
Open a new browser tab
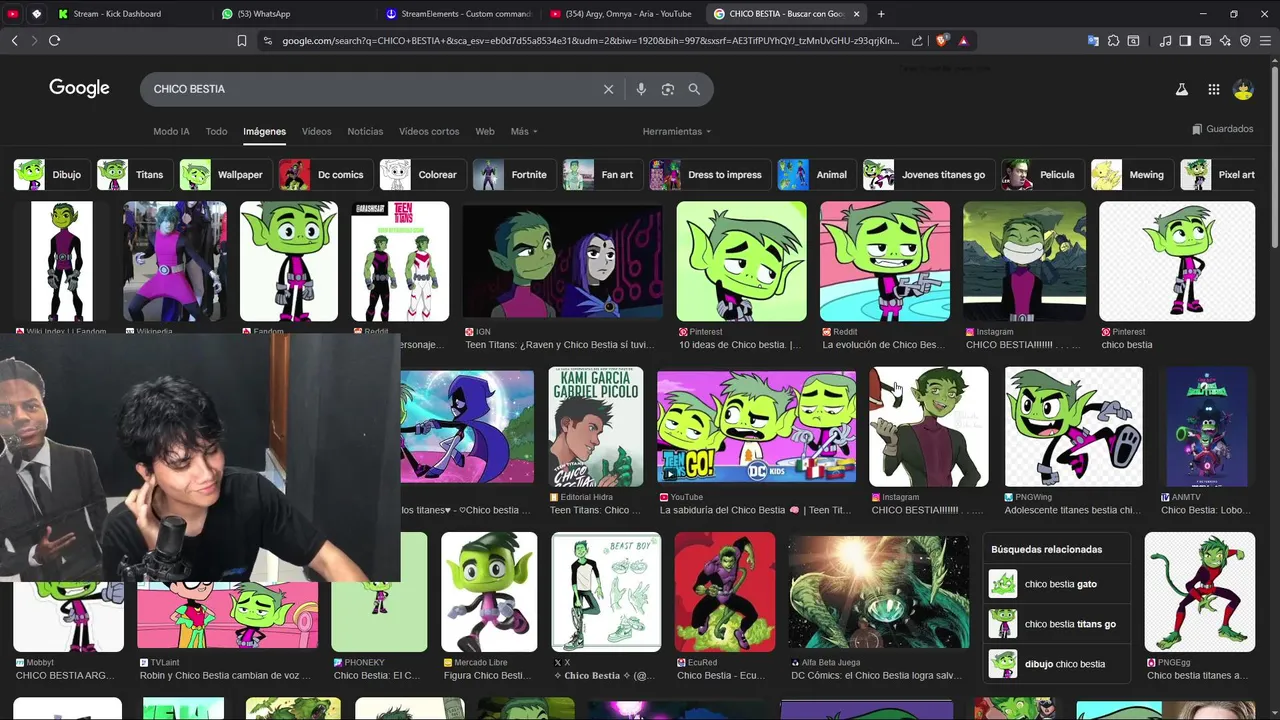click(x=881, y=14)
